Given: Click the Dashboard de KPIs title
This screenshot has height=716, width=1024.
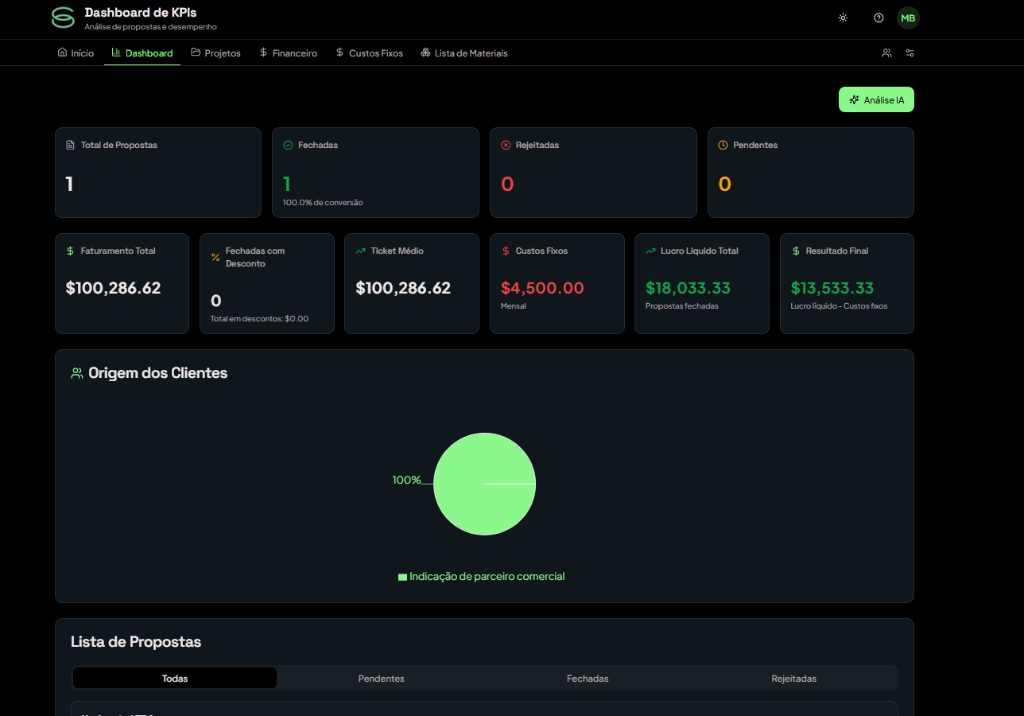Looking at the screenshot, I should (x=140, y=12).
